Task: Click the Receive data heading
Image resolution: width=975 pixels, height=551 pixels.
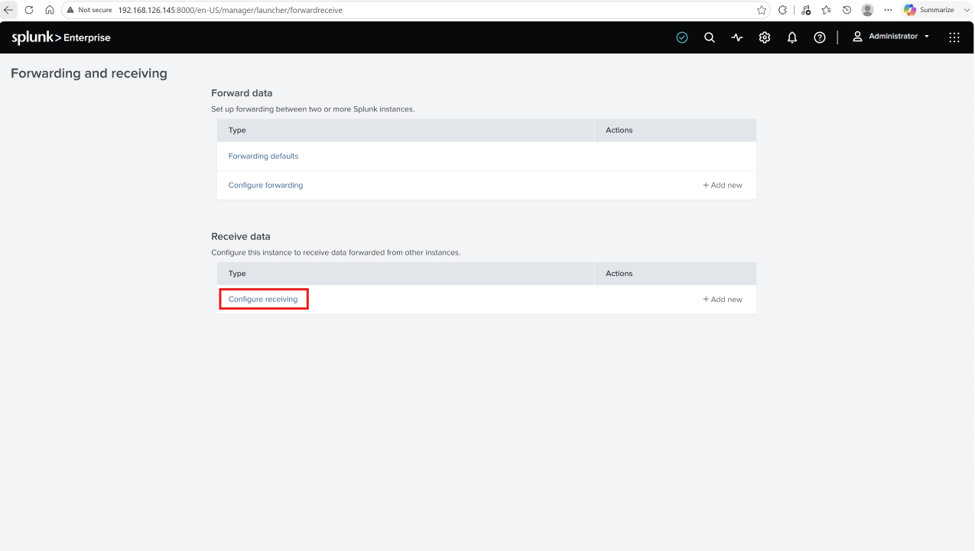Action: coord(241,236)
